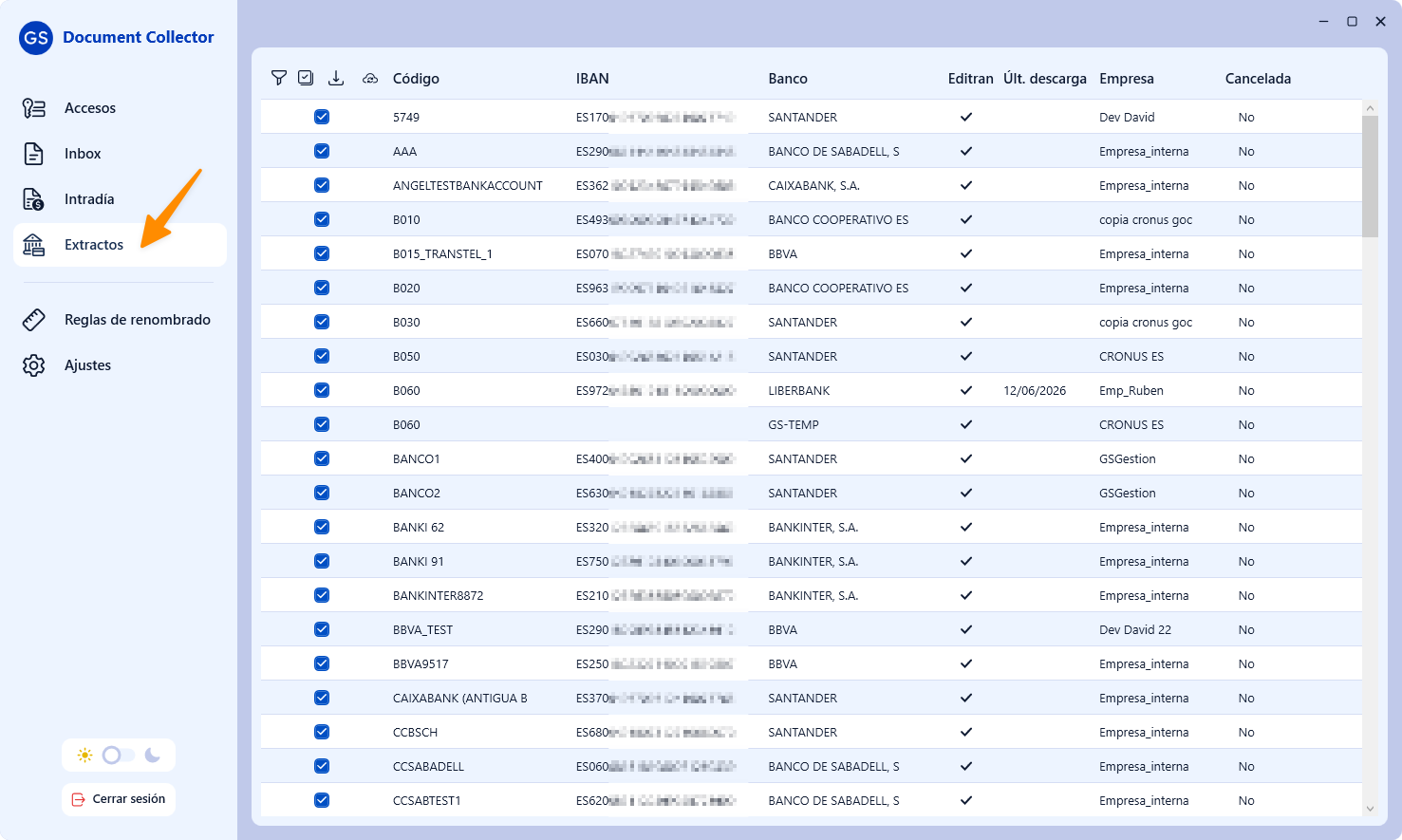Click the Reglas de renombrado ruler icon
The image size is (1402, 840).
pyautogui.click(x=33, y=320)
